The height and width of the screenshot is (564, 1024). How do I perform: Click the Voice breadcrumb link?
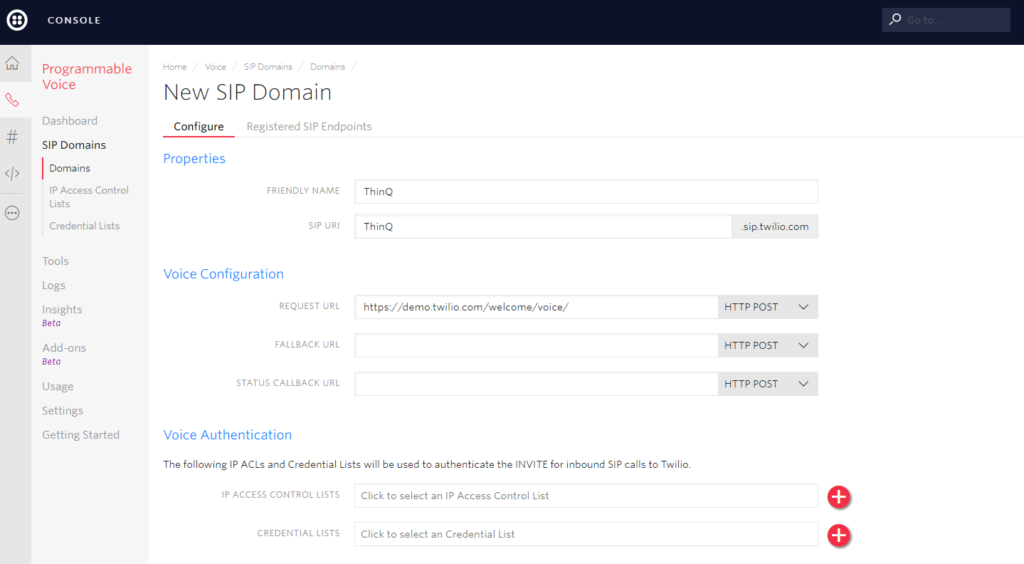(x=216, y=67)
